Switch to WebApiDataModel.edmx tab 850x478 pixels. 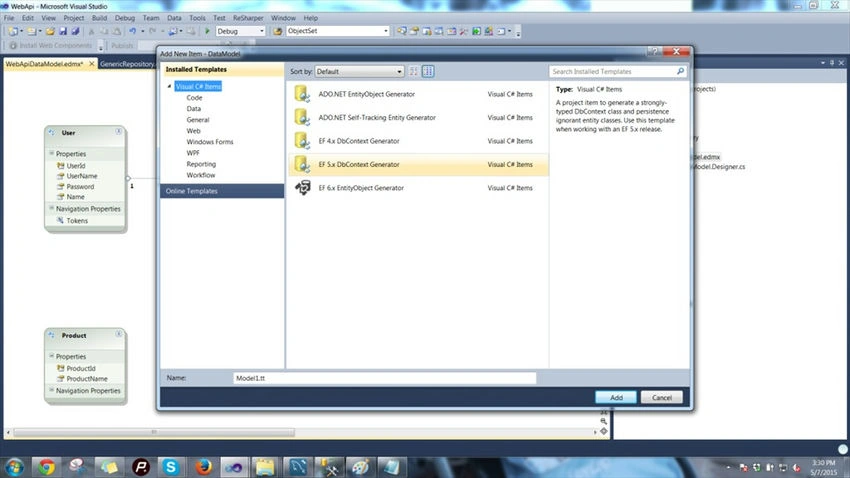point(44,64)
